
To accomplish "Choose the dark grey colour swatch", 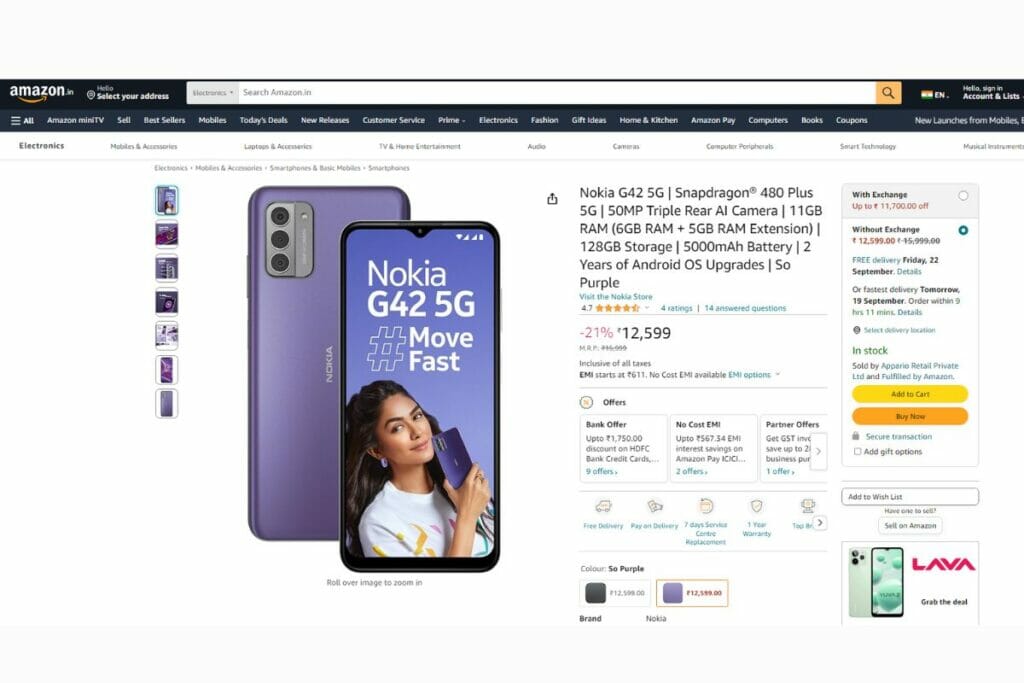I will [x=615, y=593].
